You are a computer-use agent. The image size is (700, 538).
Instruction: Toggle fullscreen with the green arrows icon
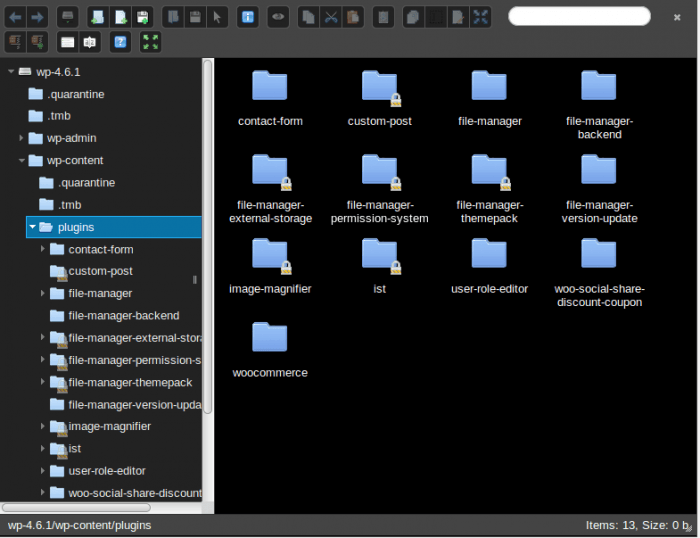coord(150,42)
